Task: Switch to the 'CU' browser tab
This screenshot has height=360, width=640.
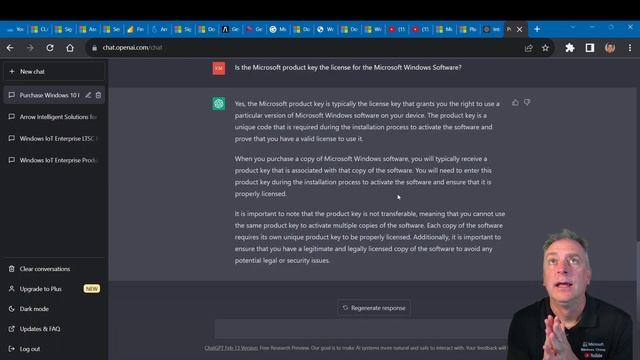Action: (40, 29)
